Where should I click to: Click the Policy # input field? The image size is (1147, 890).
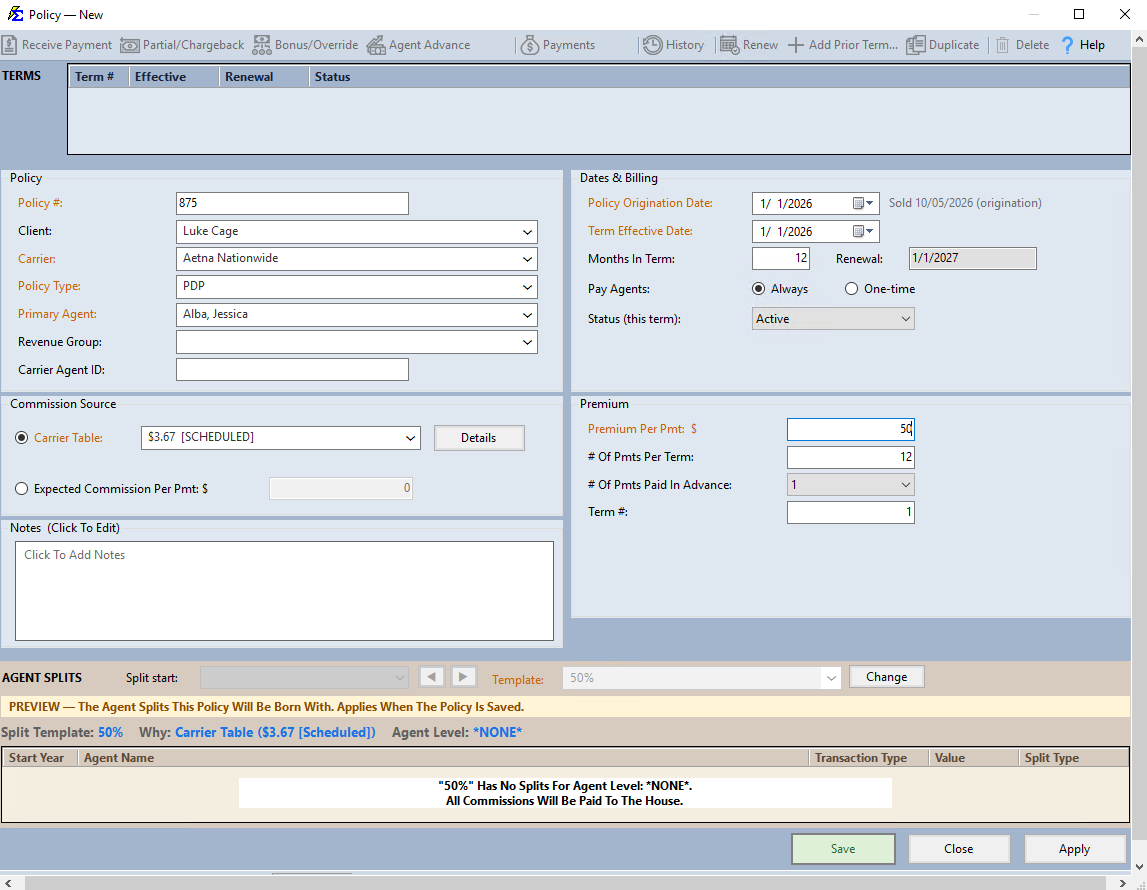point(292,203)
